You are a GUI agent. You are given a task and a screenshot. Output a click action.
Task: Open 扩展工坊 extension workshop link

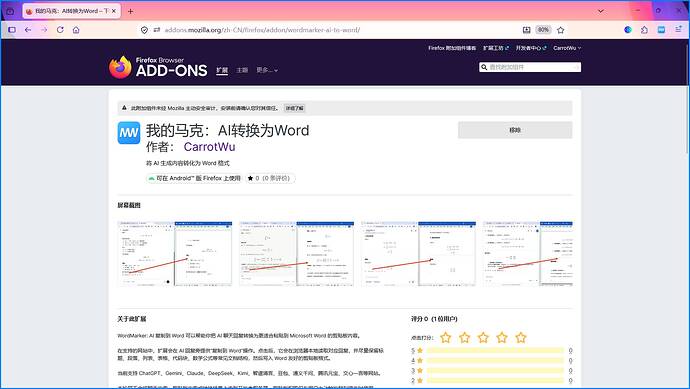coord(495,48)
